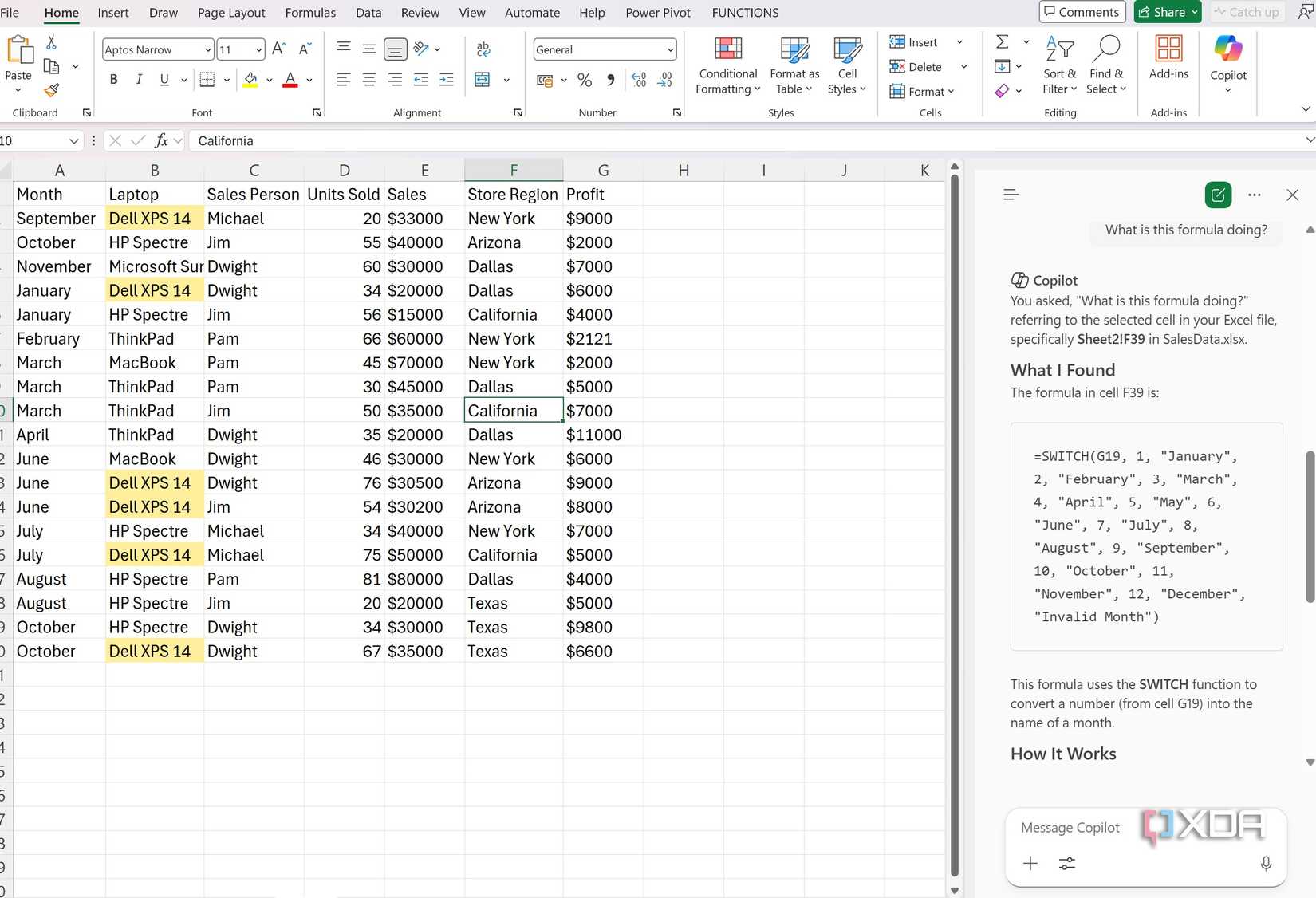Toggle bold formatting
1316x898 pixels.
[113, 79]
